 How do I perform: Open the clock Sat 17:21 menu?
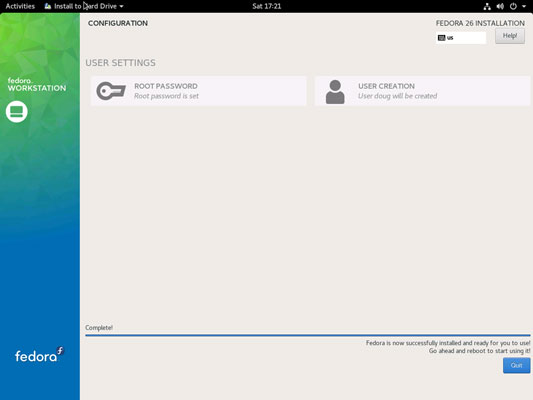click(x=266, y=6)
